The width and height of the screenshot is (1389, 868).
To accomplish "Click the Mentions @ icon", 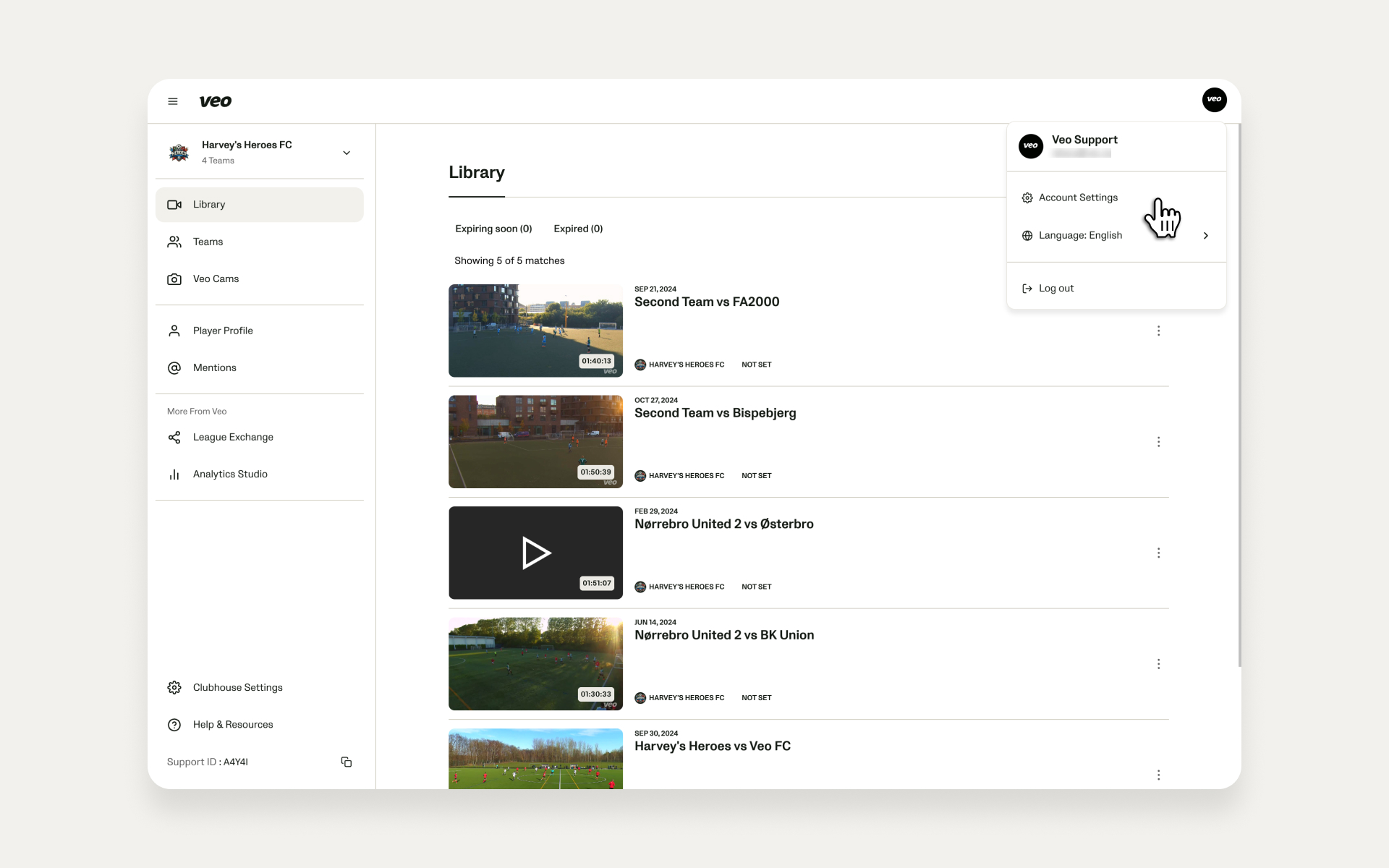I will coord(174,368).
